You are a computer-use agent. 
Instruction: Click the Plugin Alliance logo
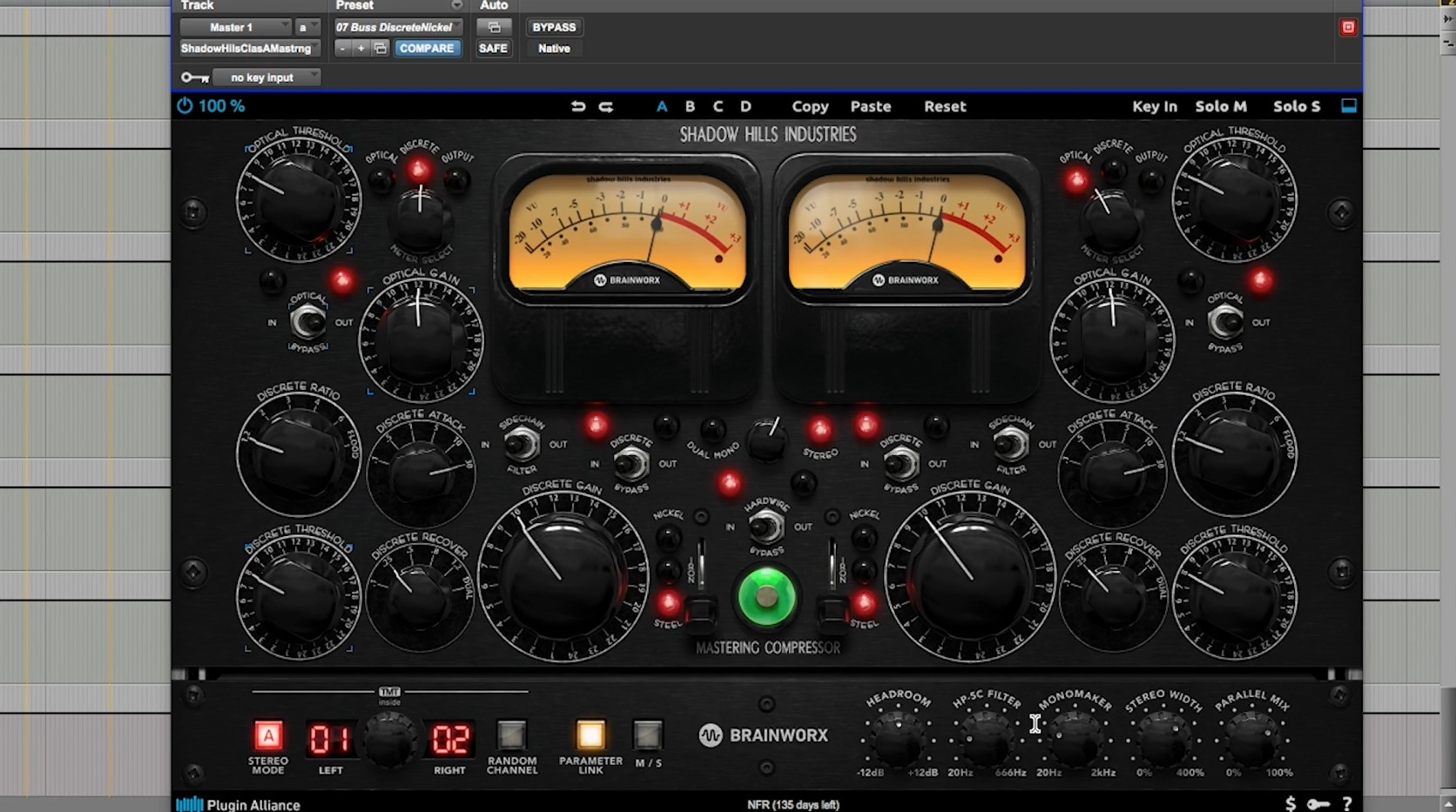tap(239, 805)
